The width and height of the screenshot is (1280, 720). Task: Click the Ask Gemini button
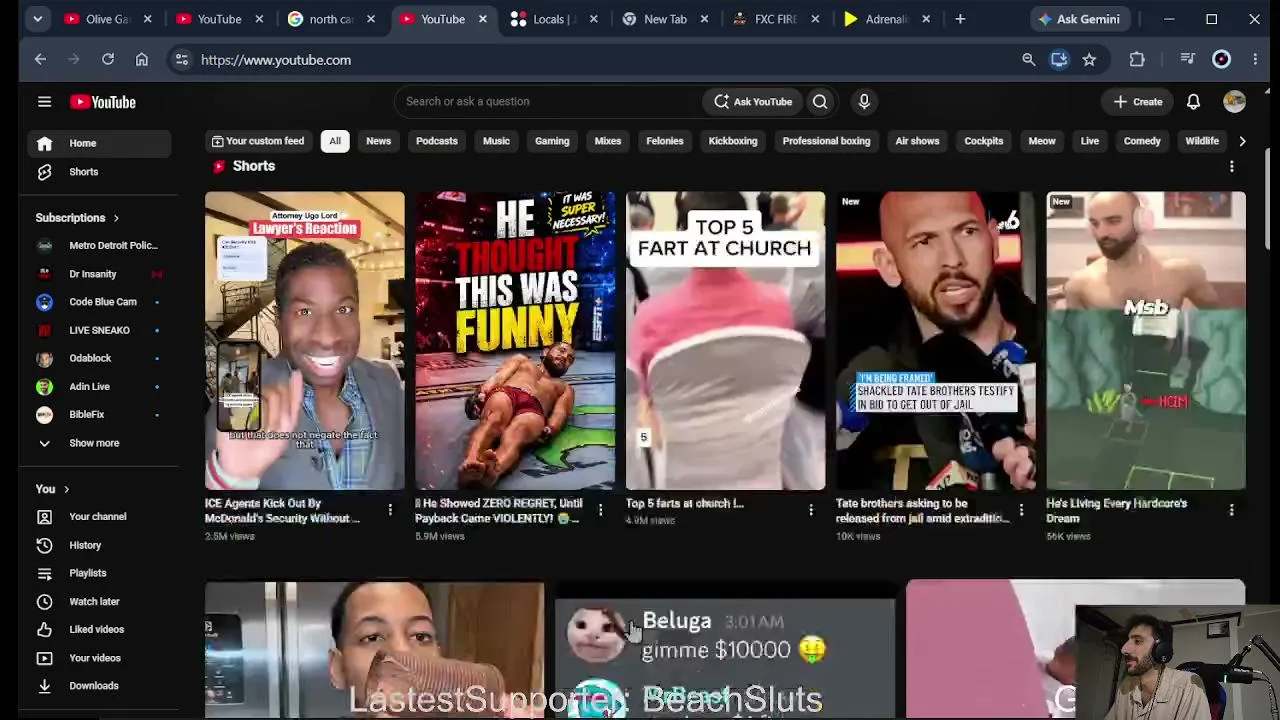[1079, 19]
